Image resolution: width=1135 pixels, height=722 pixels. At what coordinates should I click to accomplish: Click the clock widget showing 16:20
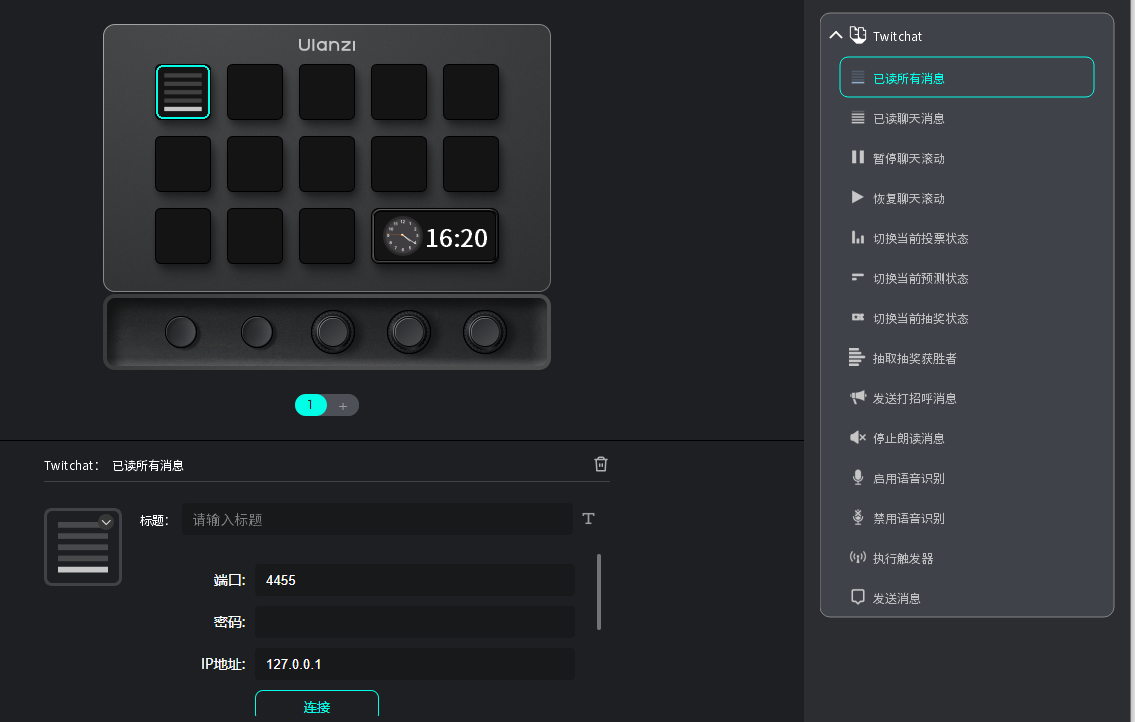pyautogui.click(x=435, y=237)
